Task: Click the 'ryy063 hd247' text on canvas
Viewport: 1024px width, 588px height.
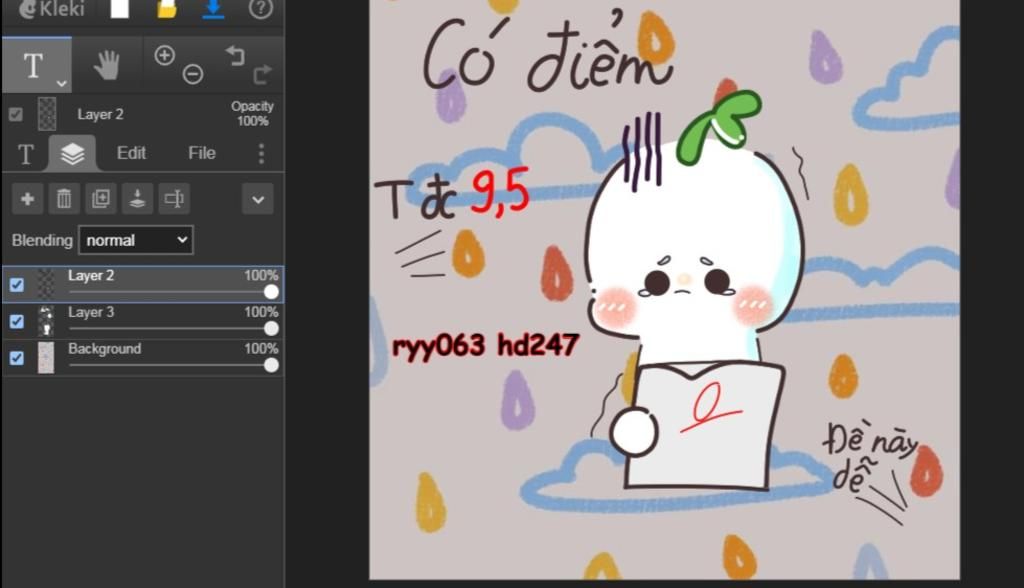Action: pyautogui.click(x=485, y=346)
